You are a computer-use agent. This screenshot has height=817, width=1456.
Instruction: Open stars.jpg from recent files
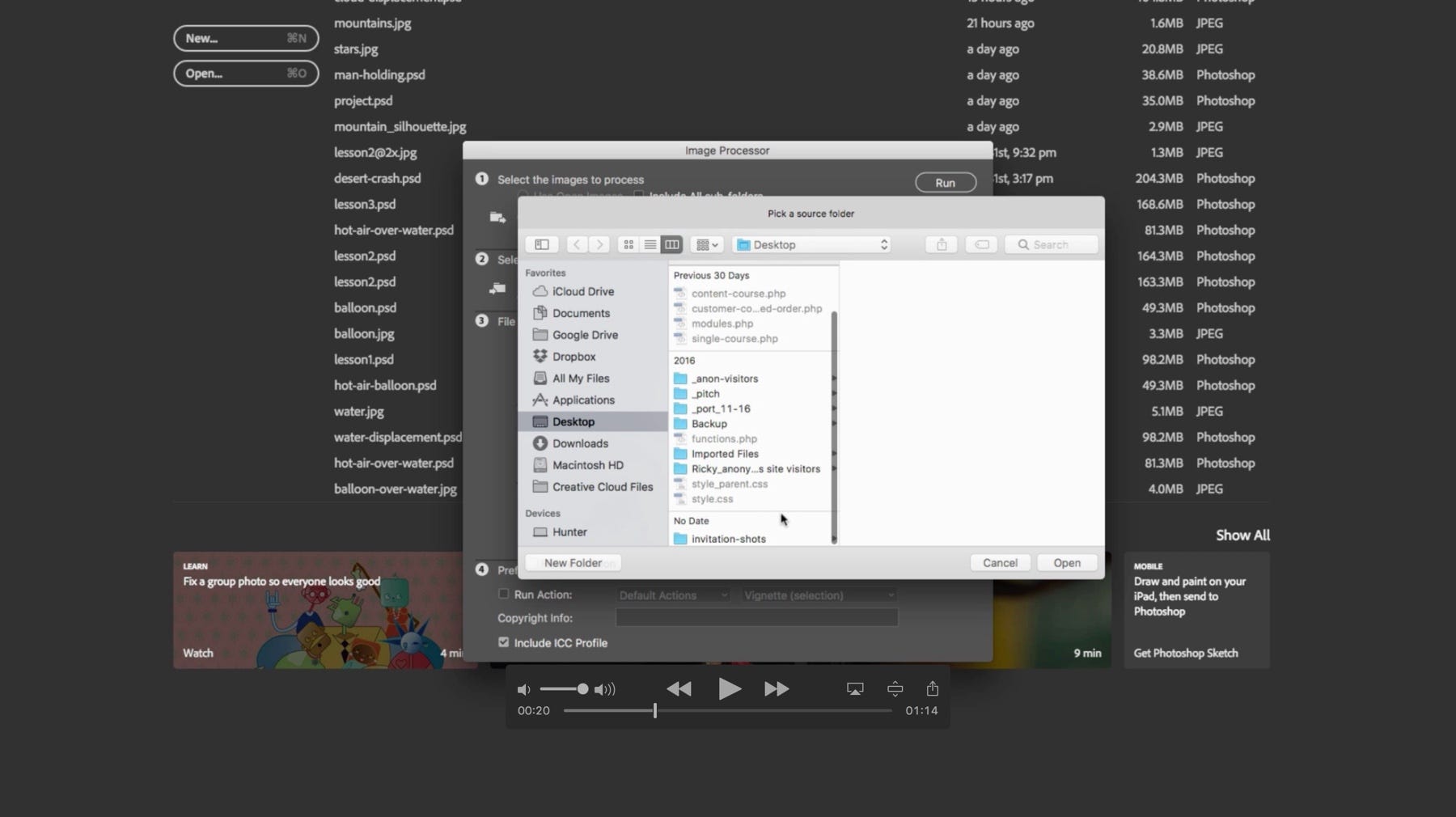(356, 49)
